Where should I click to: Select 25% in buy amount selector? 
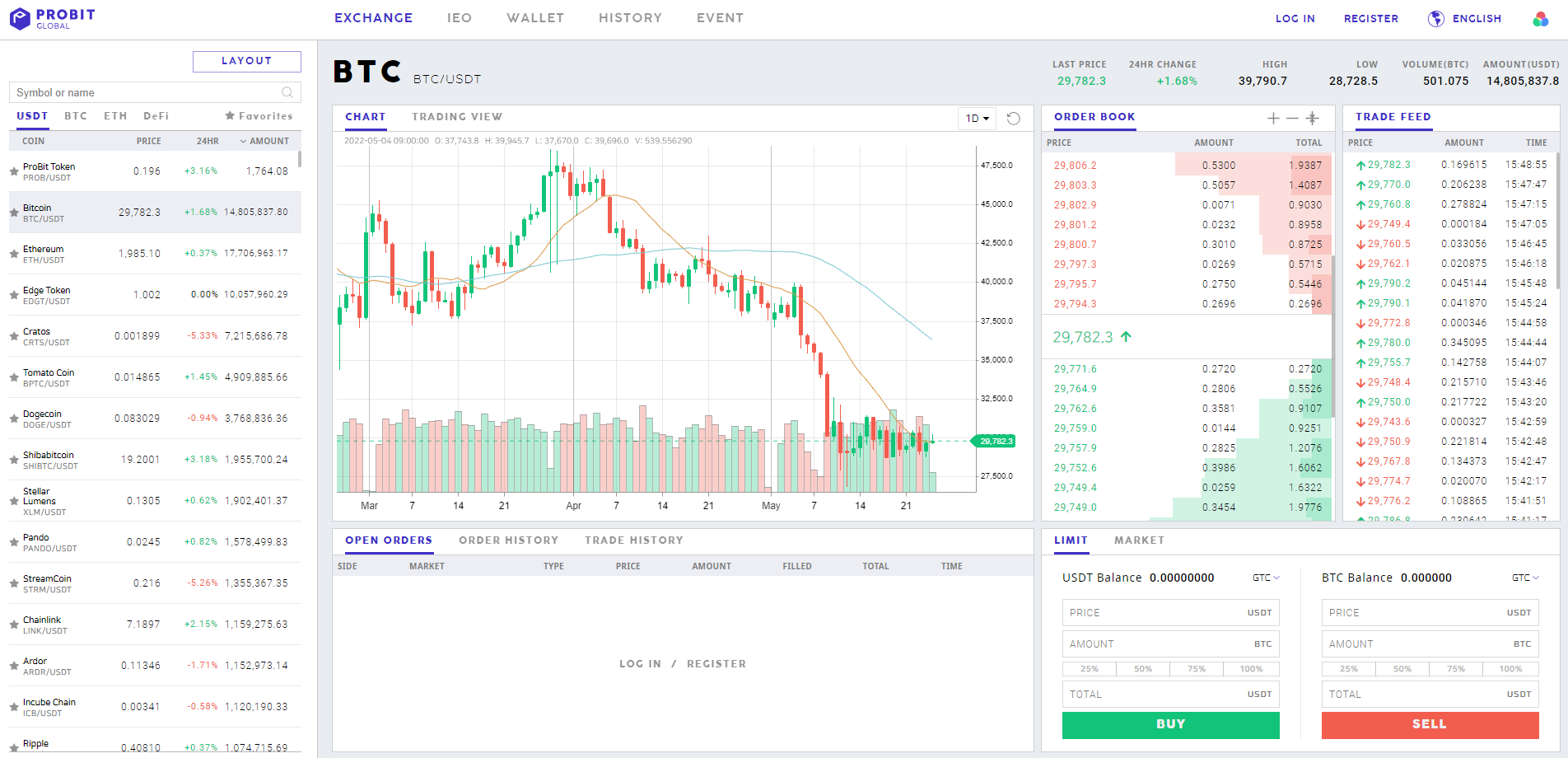tap(1090, 669)
